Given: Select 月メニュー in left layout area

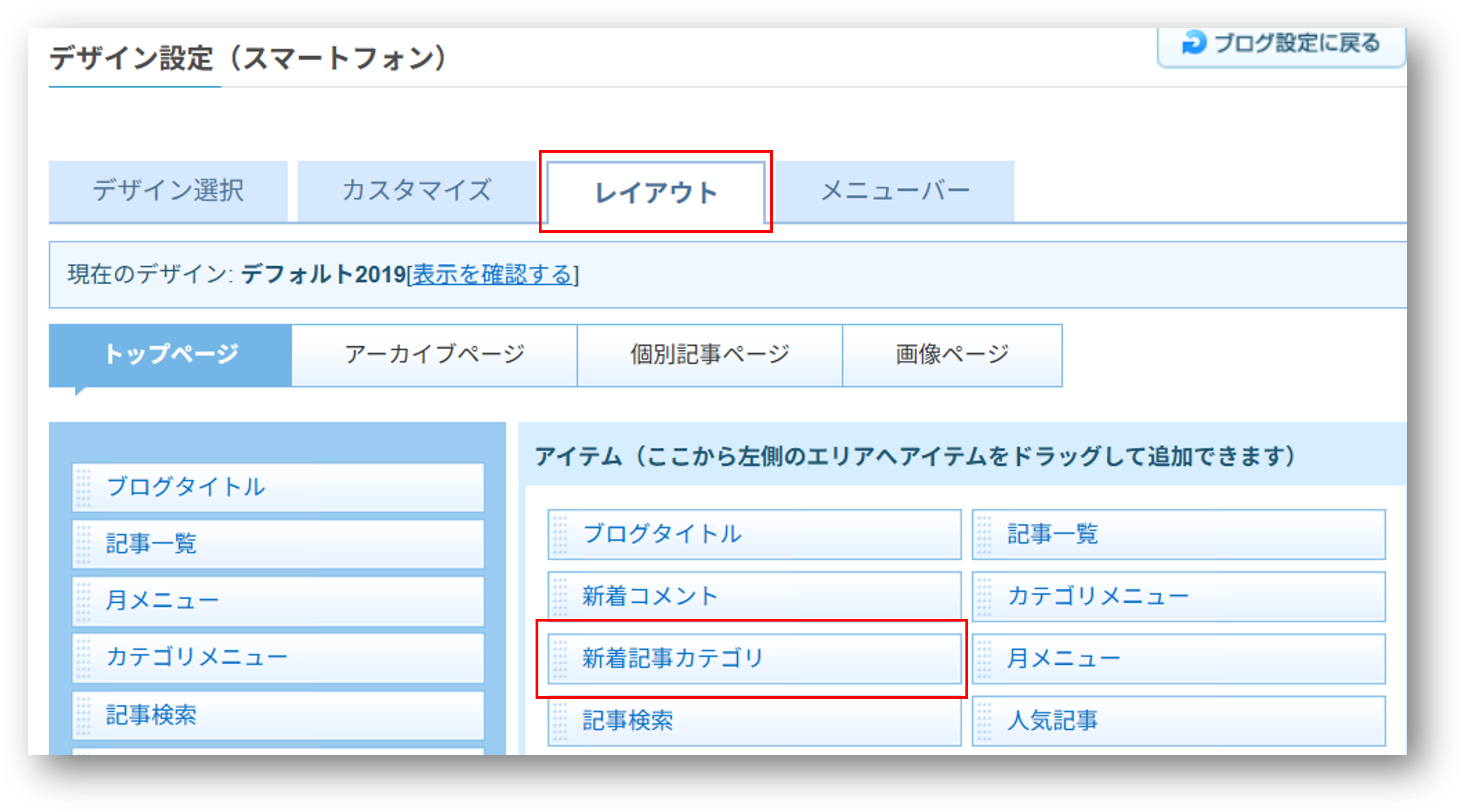Looking at the screenshot, I should coord(278,601).
